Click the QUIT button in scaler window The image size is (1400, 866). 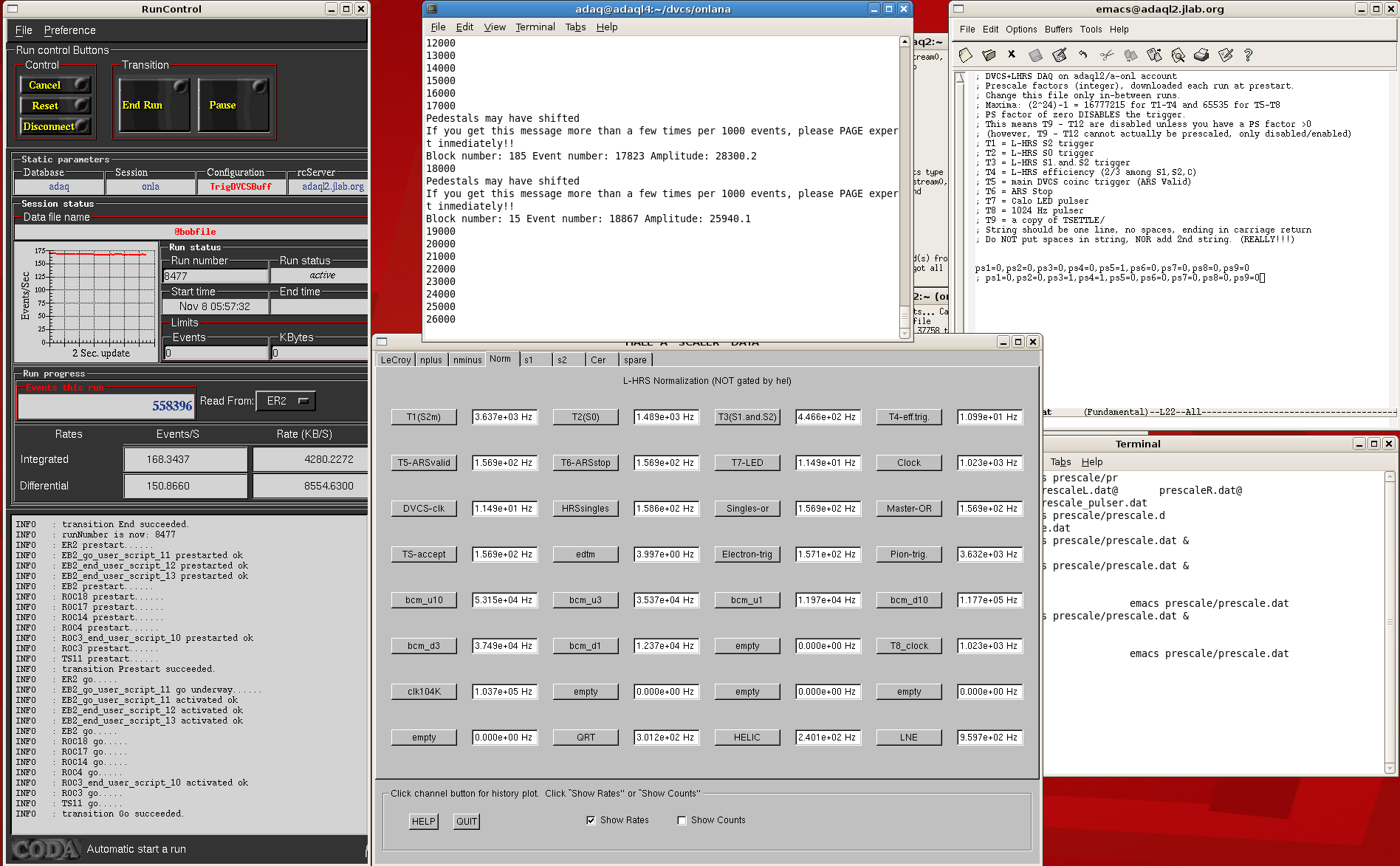tap(467, 821)
